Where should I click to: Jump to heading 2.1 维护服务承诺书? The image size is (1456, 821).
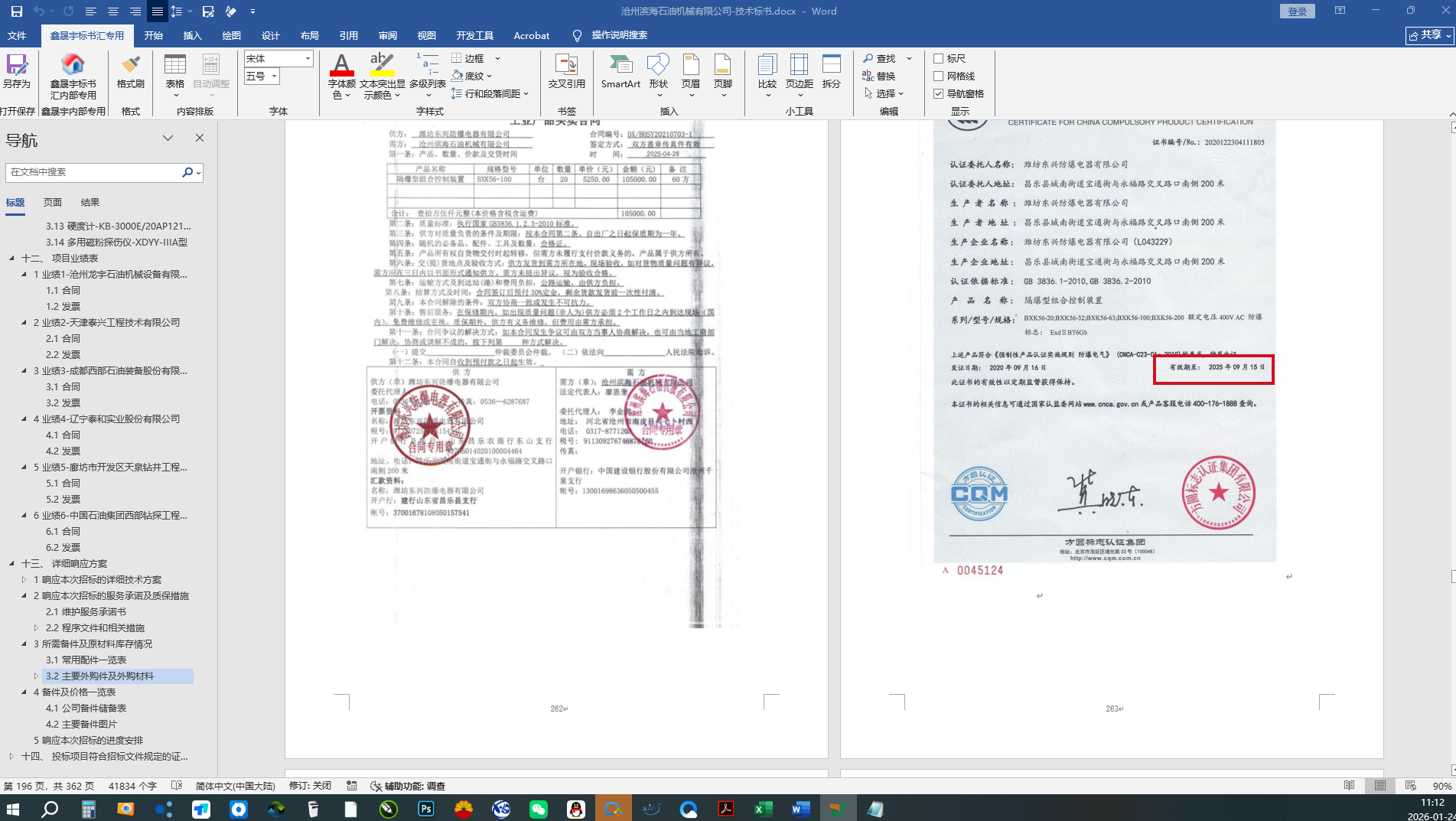pos(86,611)
